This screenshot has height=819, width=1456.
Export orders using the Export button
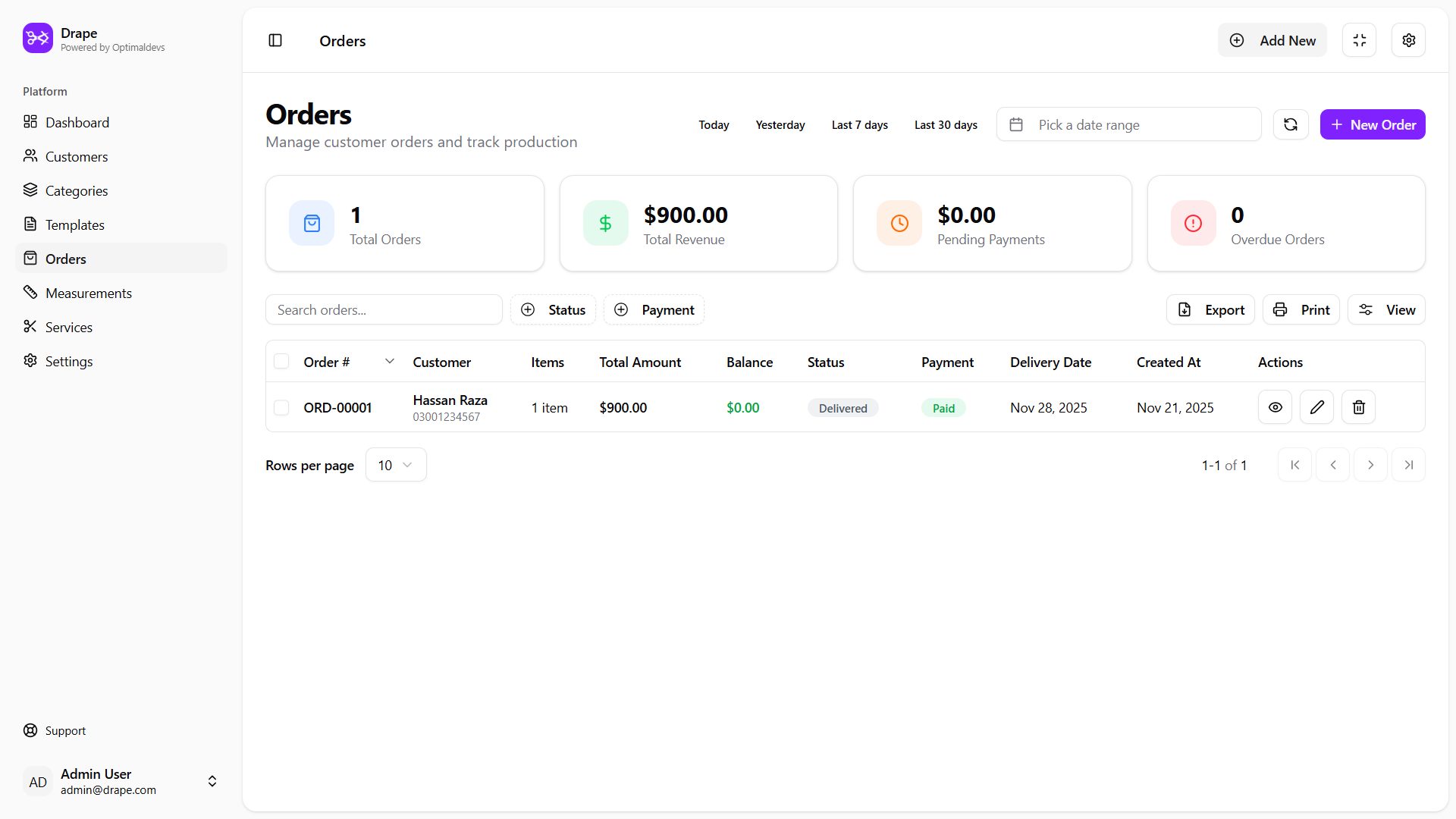point(1210,309)
